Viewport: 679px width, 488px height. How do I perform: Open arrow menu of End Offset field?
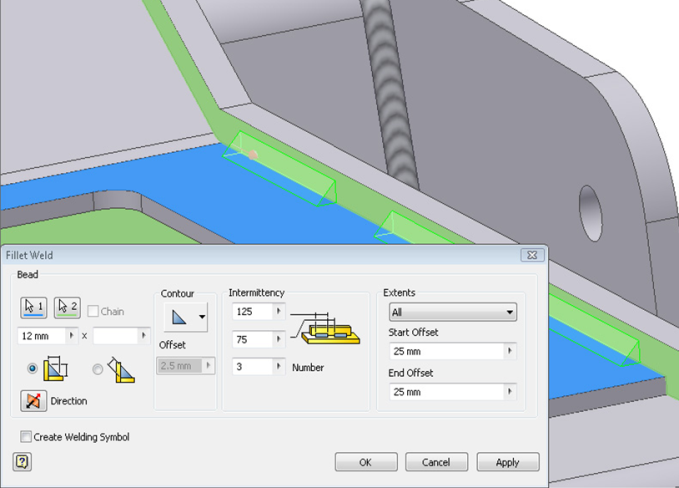(510, 392)
